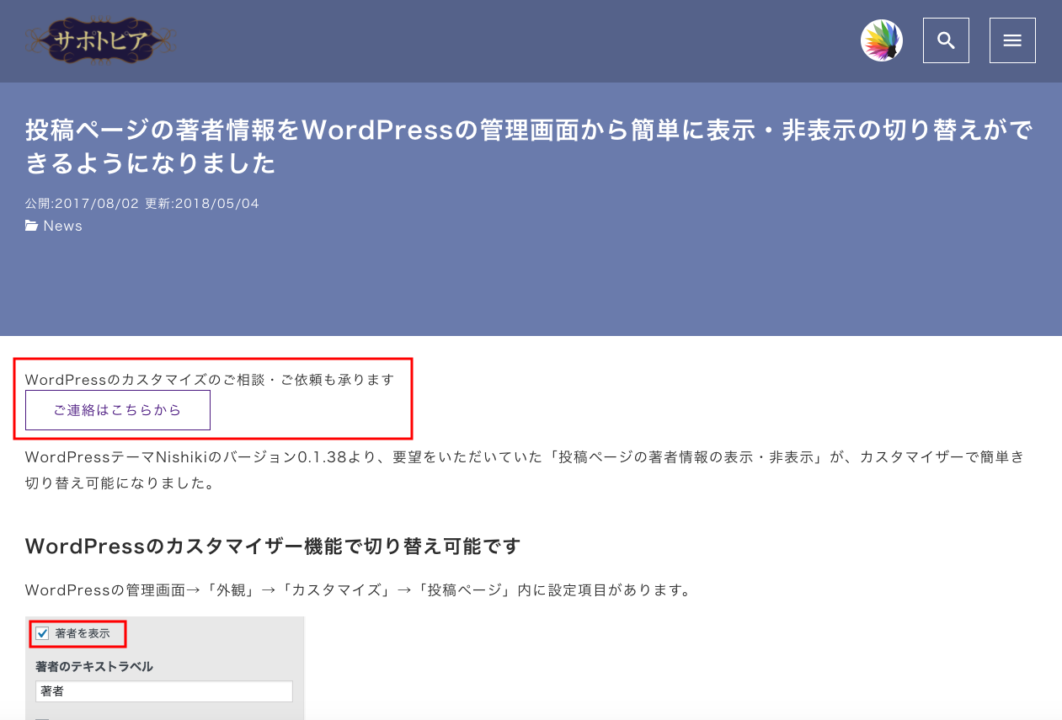Click the ご連絡はこちらから button
This screenshot has height=720, width=1062.
(118, 410)
